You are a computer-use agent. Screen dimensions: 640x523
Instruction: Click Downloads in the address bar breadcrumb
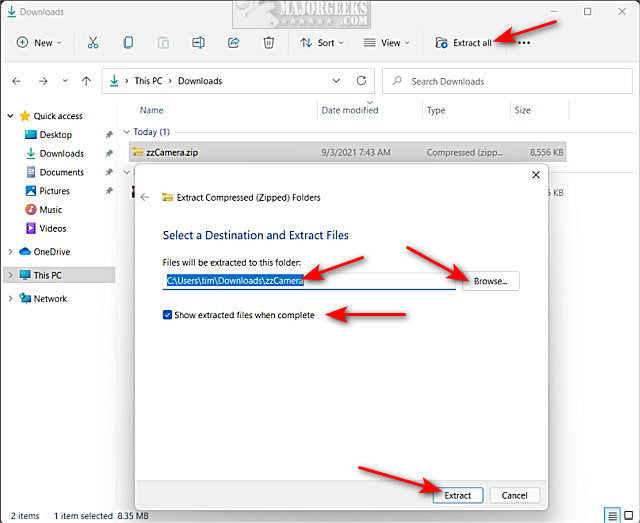click(200, 81)
